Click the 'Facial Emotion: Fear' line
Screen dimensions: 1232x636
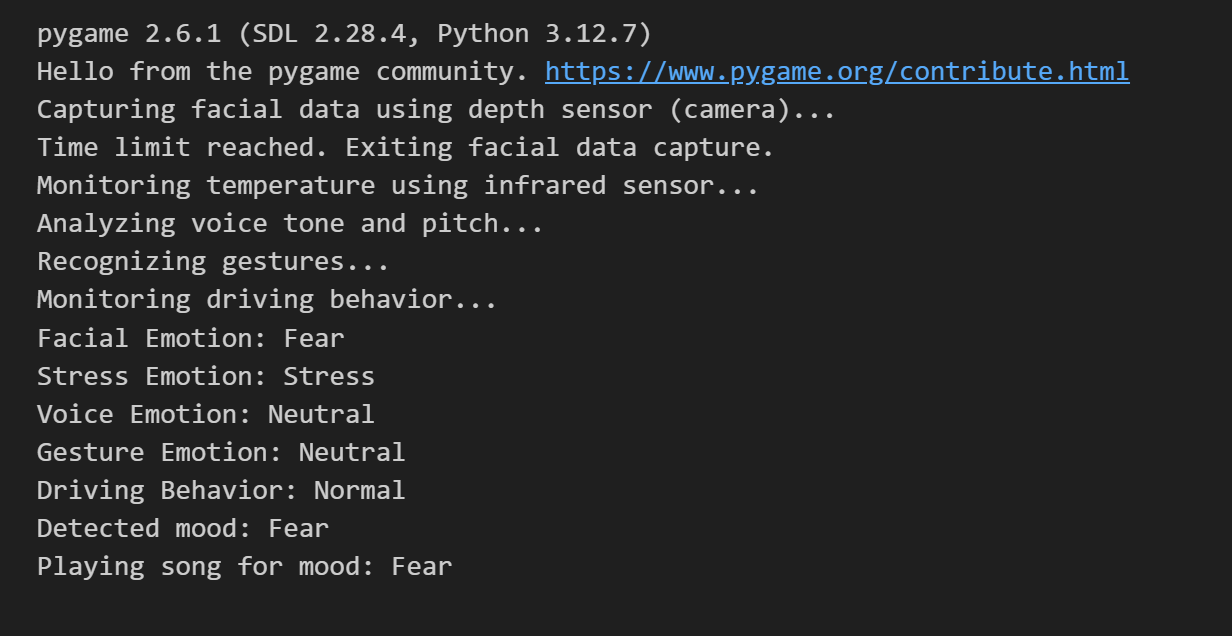[x=190, y=338]
